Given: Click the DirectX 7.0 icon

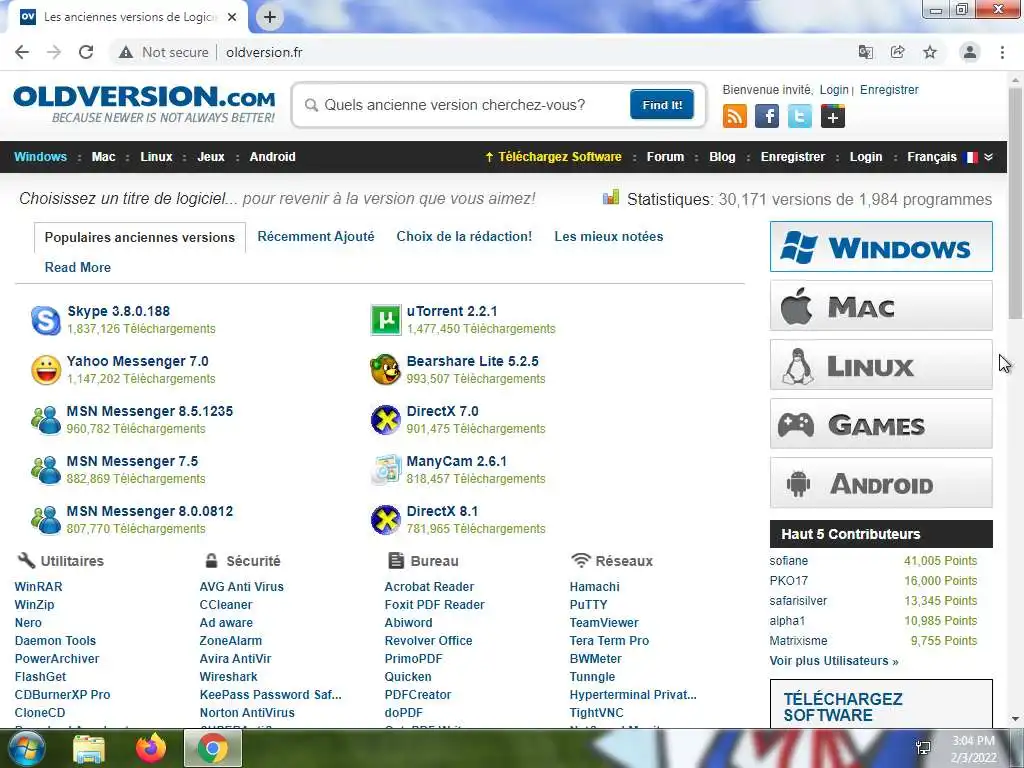Looking at the screenshot, I should [385, 420].
